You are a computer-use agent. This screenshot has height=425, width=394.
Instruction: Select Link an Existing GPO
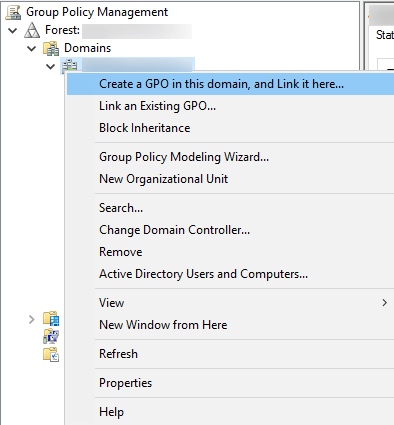click(x=230, y=106)
